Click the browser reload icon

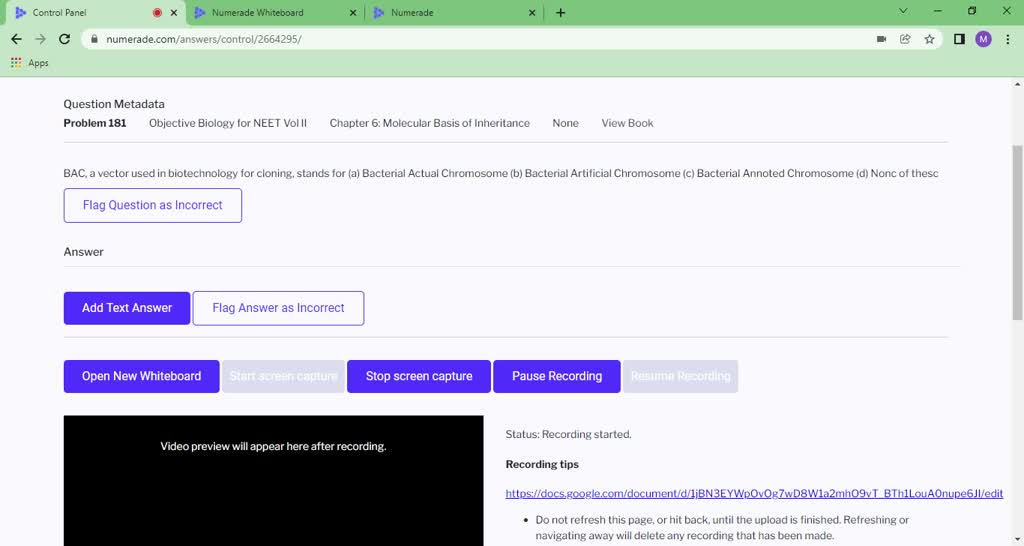coord(65,39)
